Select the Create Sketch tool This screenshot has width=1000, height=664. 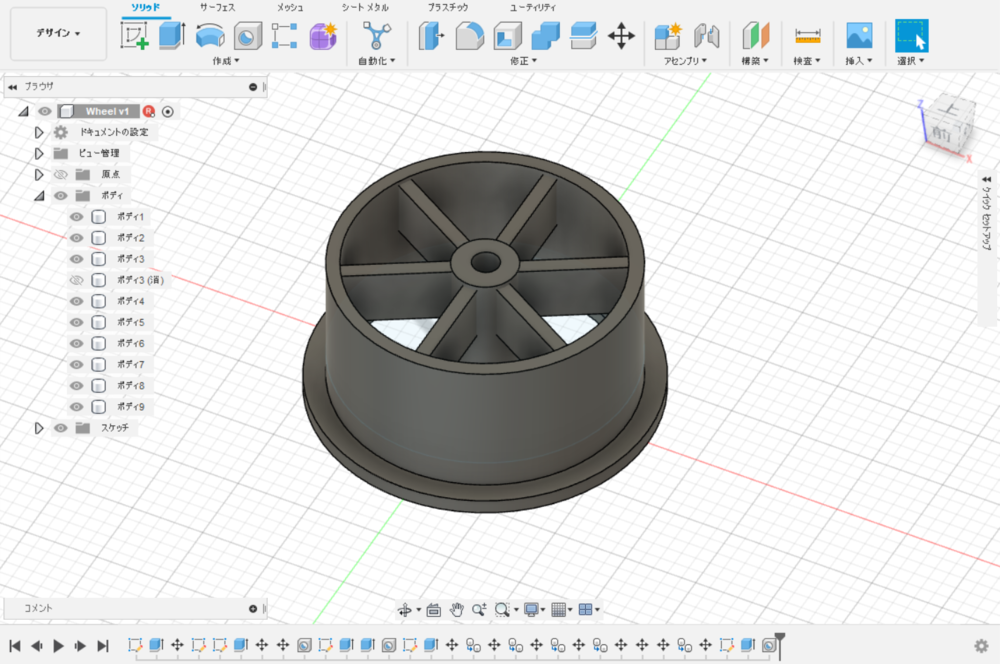[135, 36]
